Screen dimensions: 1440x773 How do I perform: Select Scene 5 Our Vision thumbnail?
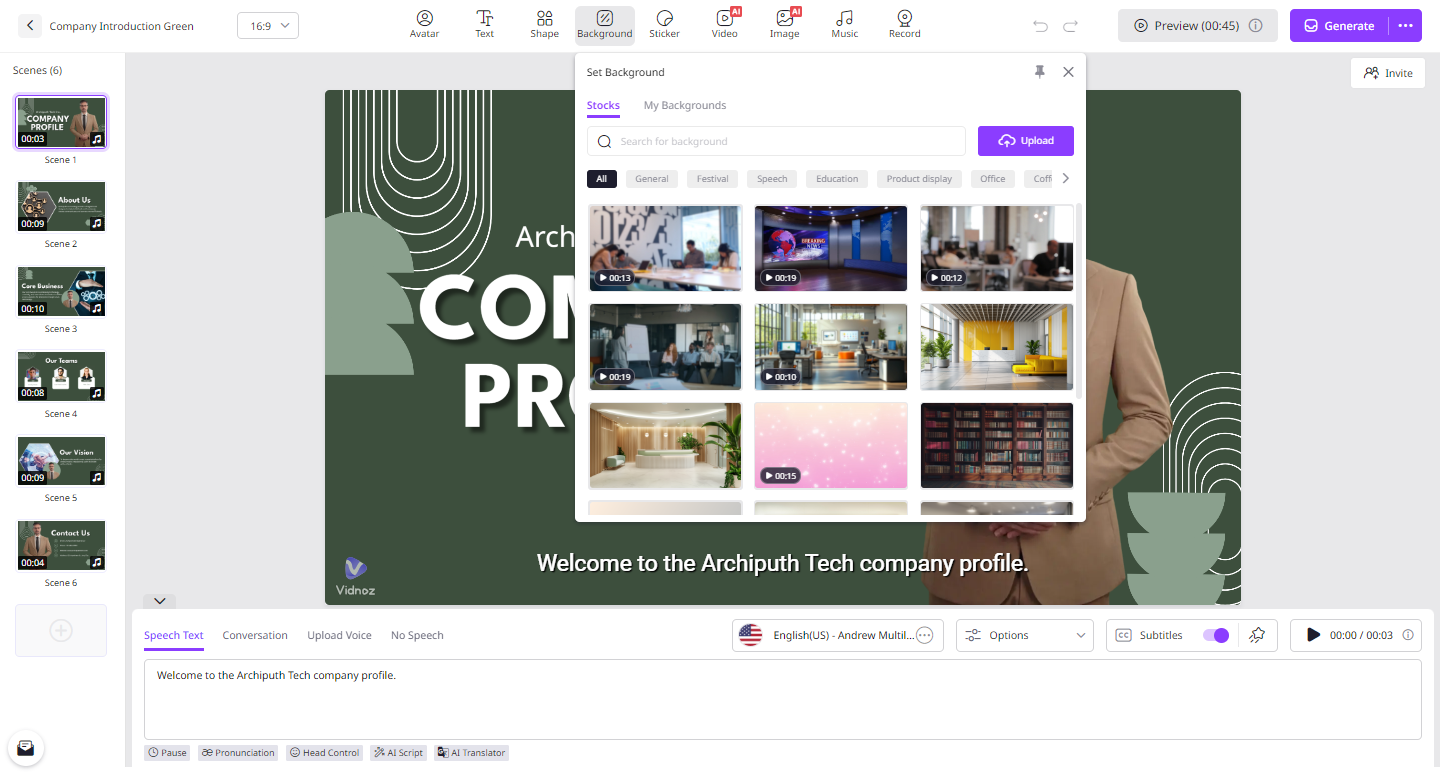pyautogui.click(x=61, y=460)
